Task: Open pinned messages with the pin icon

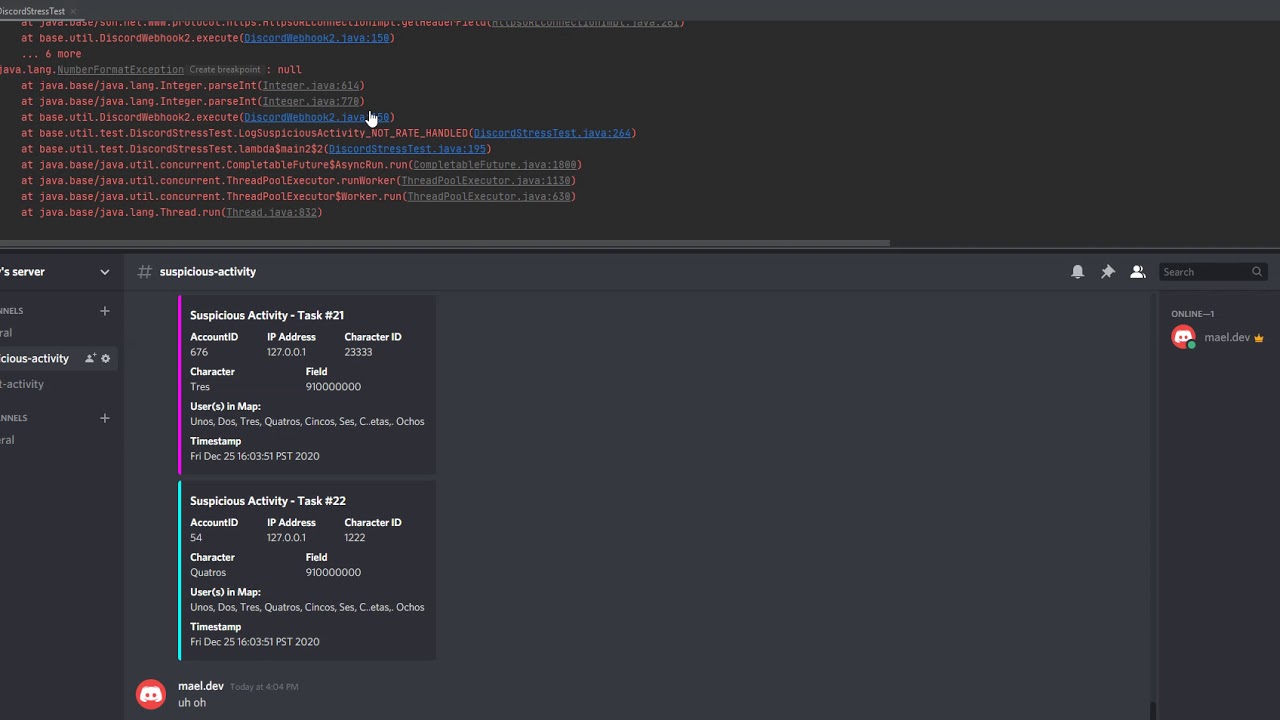Action: (1108, 272)
